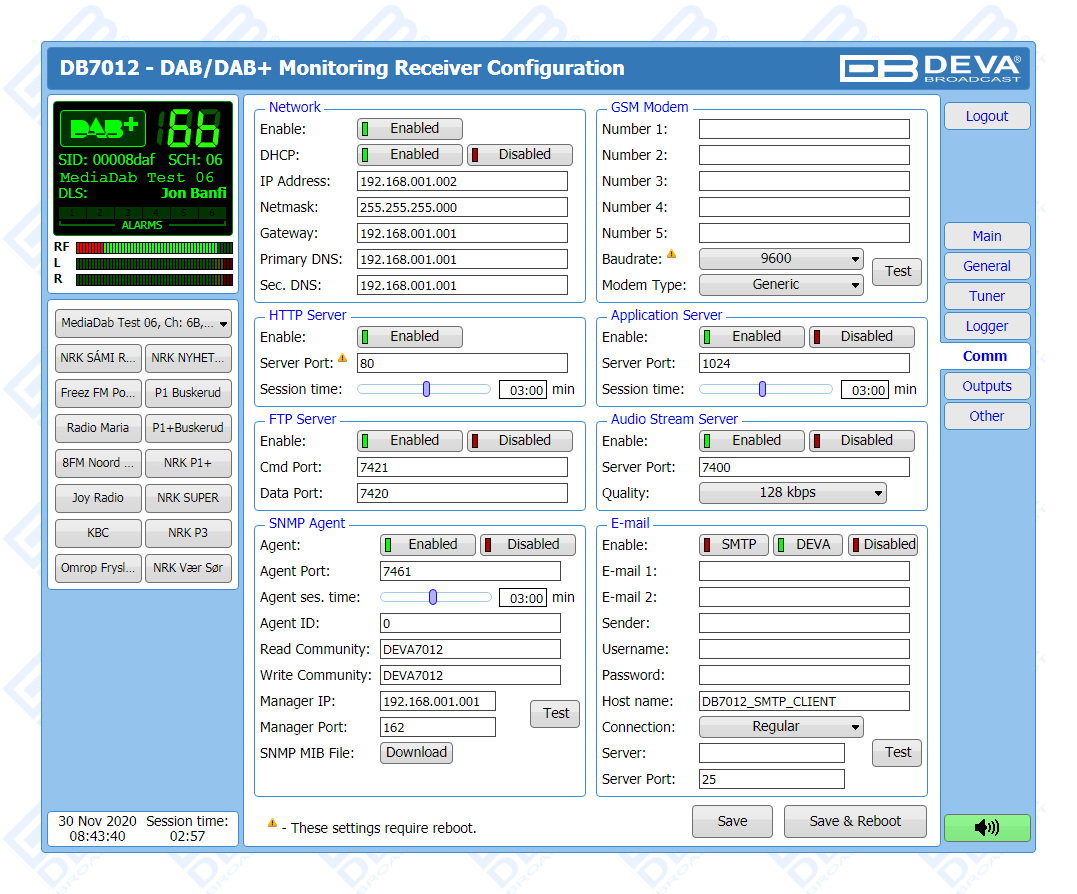Enable SMTP for E-mail

[x=733, y=545]
